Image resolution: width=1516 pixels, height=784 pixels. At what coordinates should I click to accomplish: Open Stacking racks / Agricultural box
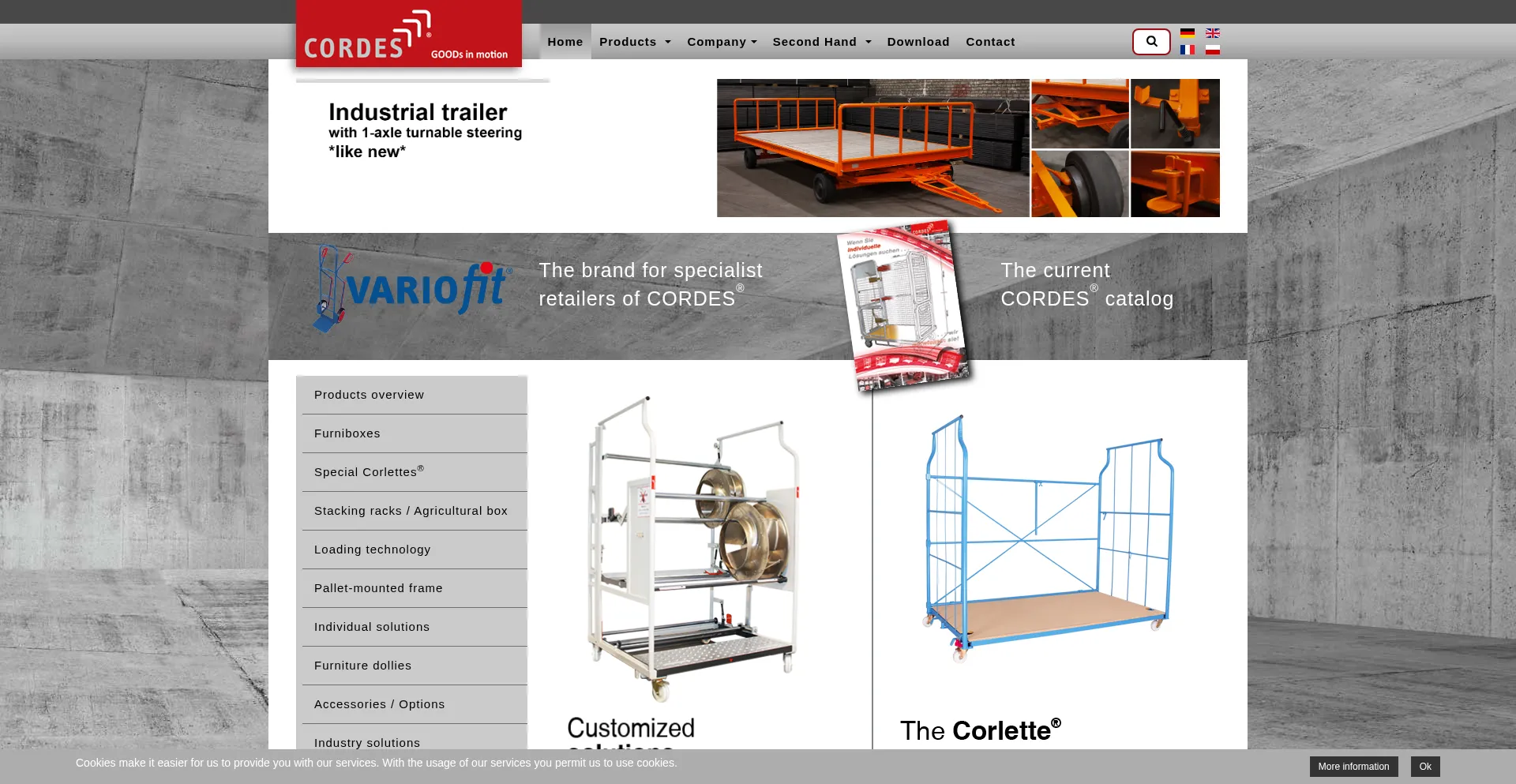tap(415, 511)
